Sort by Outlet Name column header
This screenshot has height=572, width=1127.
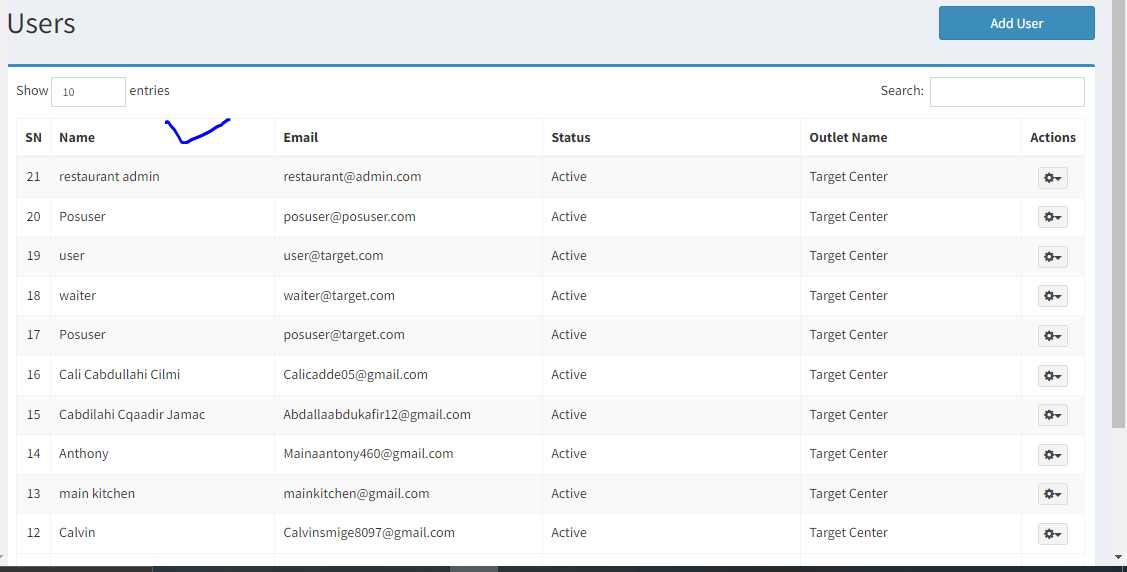point(848,137)
